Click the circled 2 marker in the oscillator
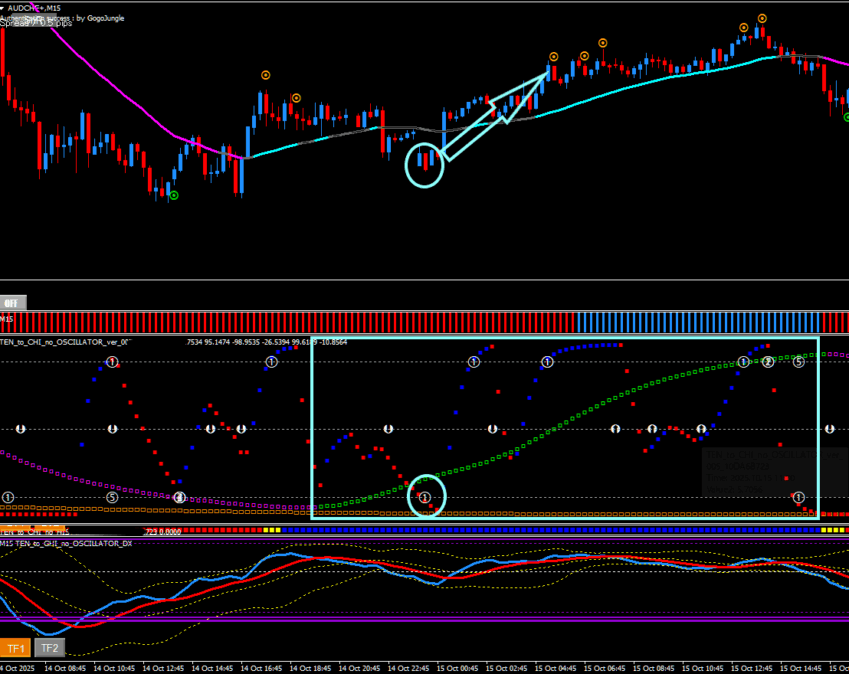The width and height of the screenshot is (849, 674). [768, 362]
